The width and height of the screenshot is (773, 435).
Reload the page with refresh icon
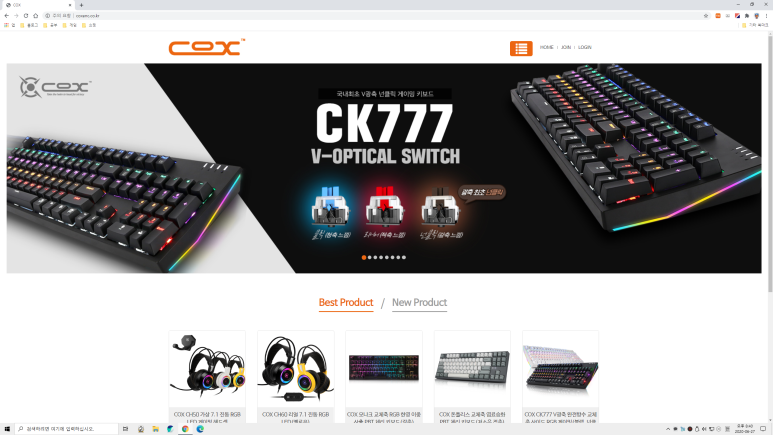26,16
